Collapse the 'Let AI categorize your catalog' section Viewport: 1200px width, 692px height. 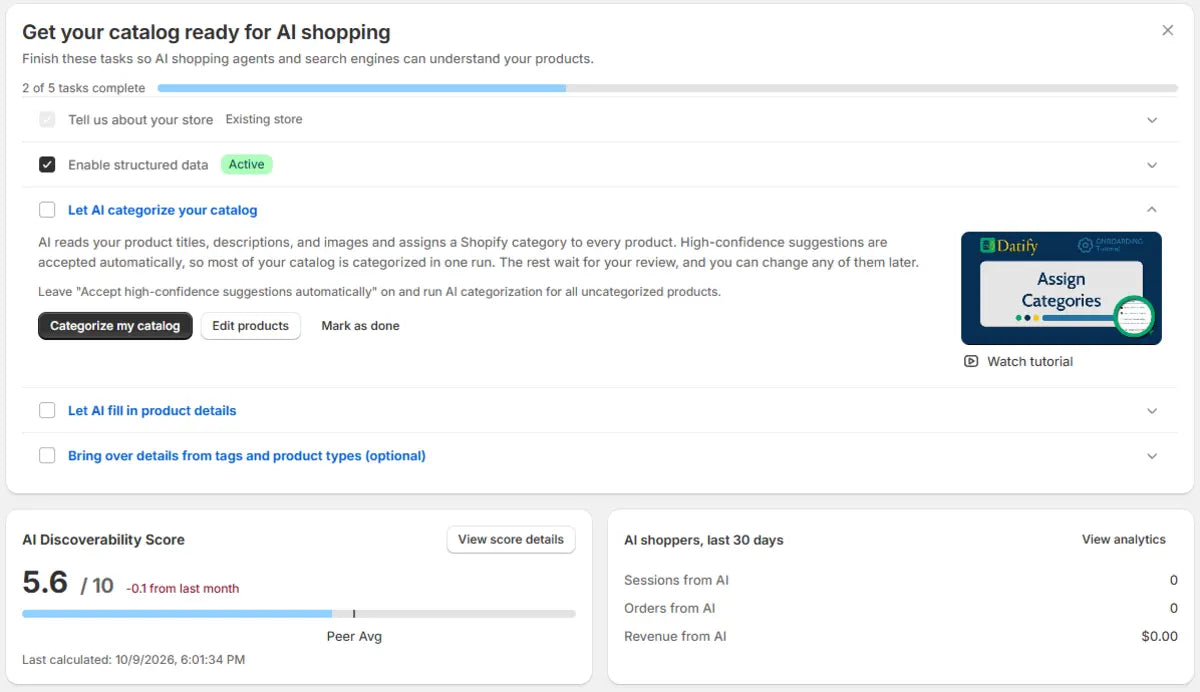pyautogui.click(x=1152, y=210)
